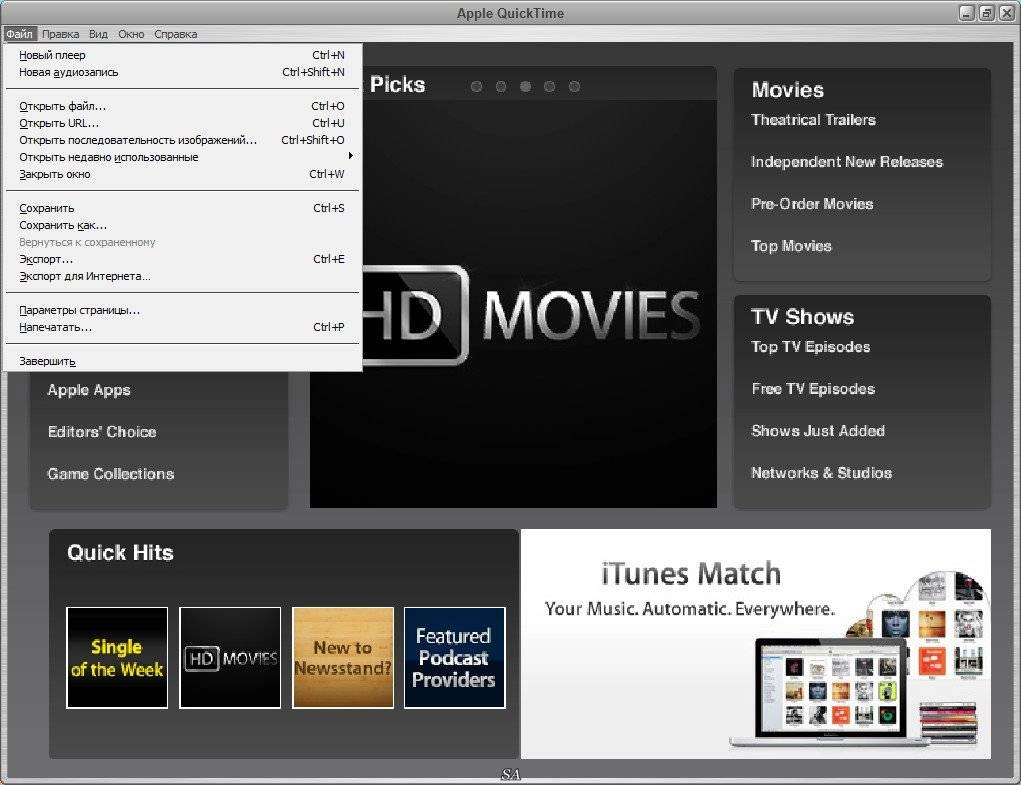The width and height of the screenshot is (1021, 785).
Task: Open Параметры страницы… menu item
Action: pyautogui.click(x=182, y=310)
